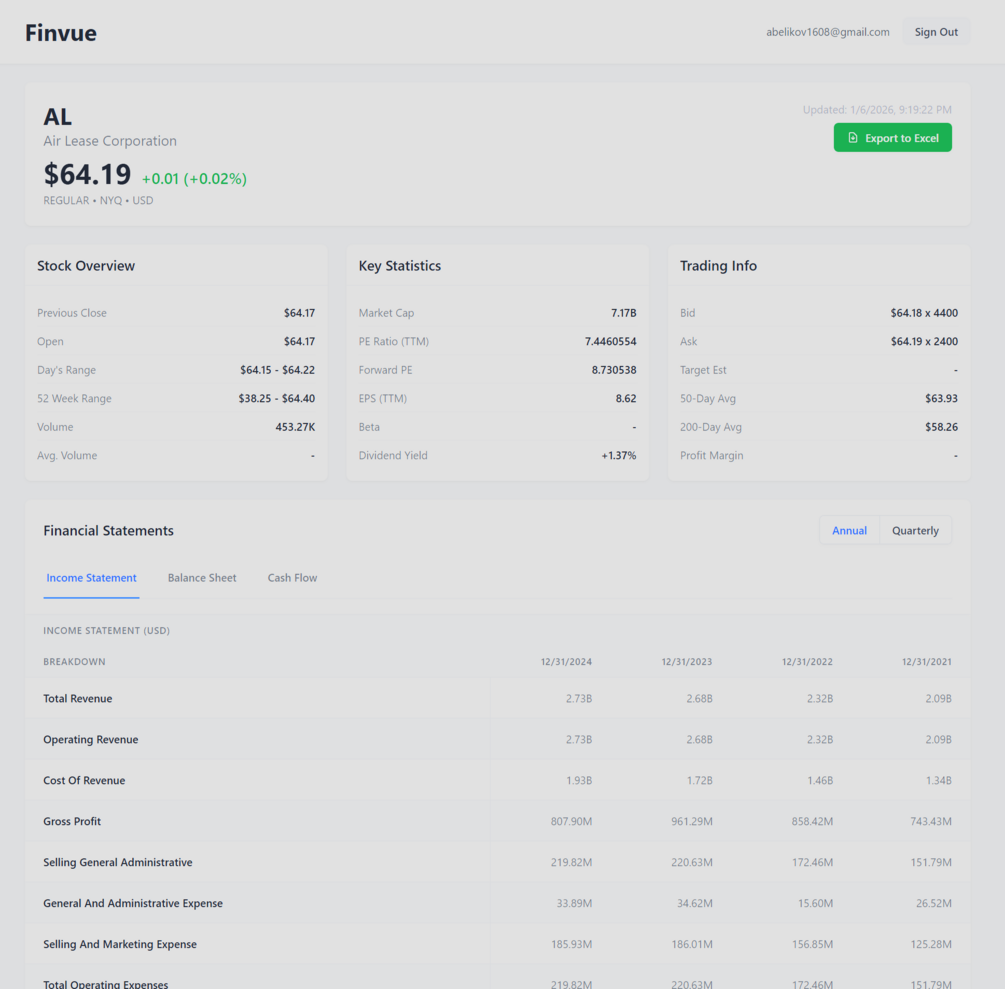The width and height of the screenshot is (1005, 989).
Task: Click the Ask value $64.19 x 2400
Action: (924, 342)
